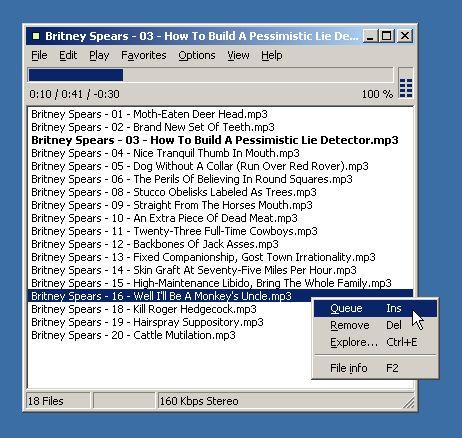The image size is (462, 438).
Task: Open the Edit menu
Action: (68, 55)
